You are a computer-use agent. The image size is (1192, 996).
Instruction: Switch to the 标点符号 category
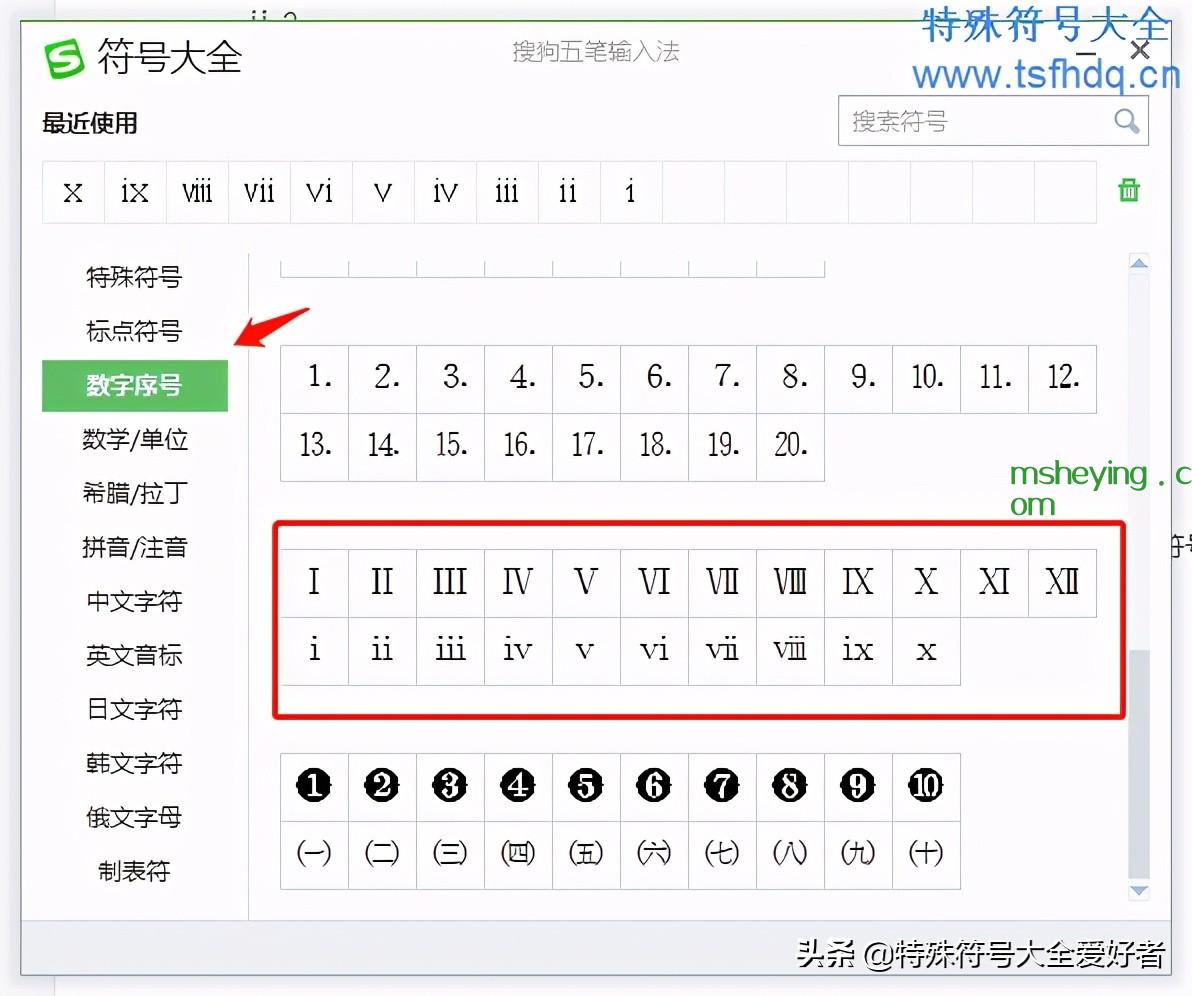tap(134, 331)
